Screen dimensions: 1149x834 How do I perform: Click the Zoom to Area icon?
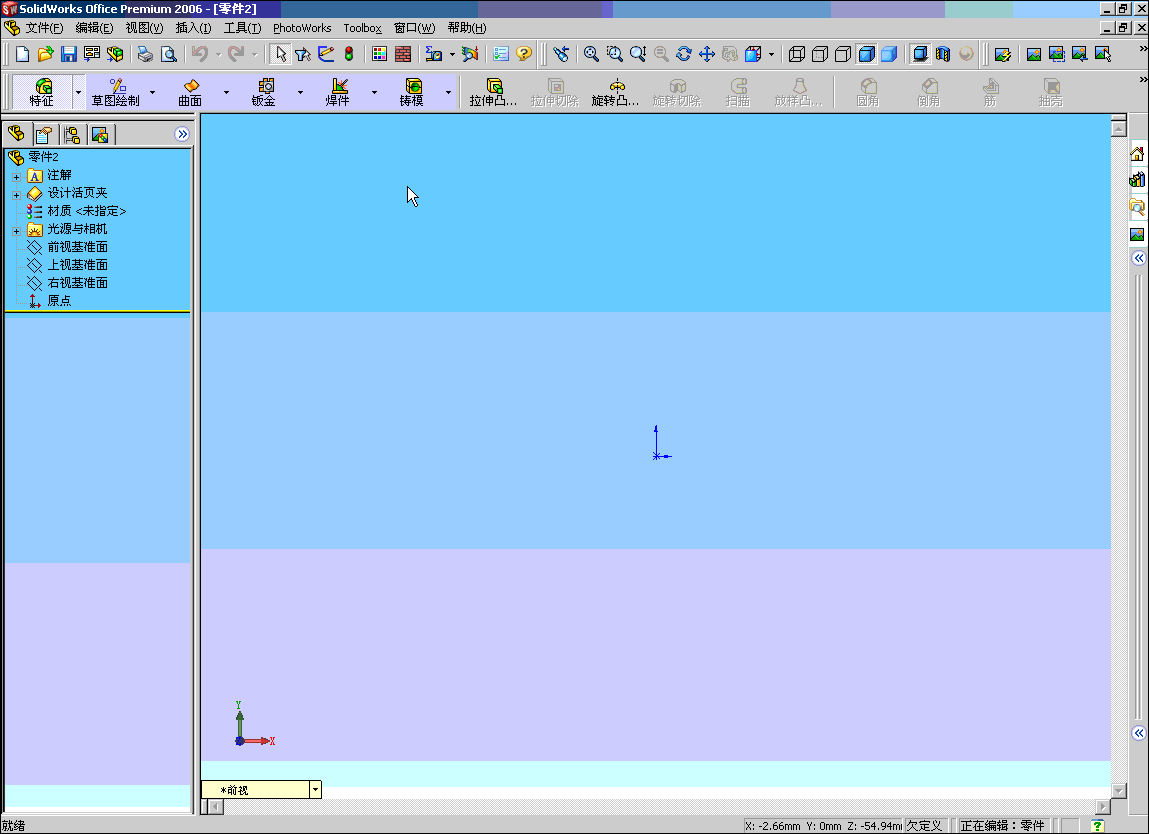click(x=615, y=54)
